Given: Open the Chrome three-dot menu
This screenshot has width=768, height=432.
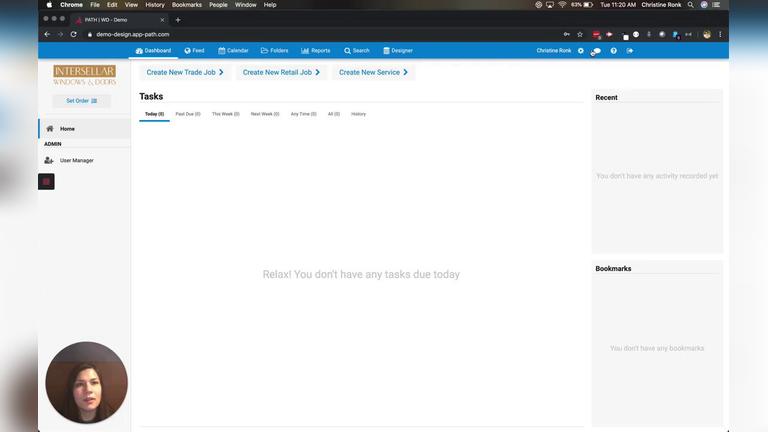Looking at the screenshot, I should pos(720,34).
